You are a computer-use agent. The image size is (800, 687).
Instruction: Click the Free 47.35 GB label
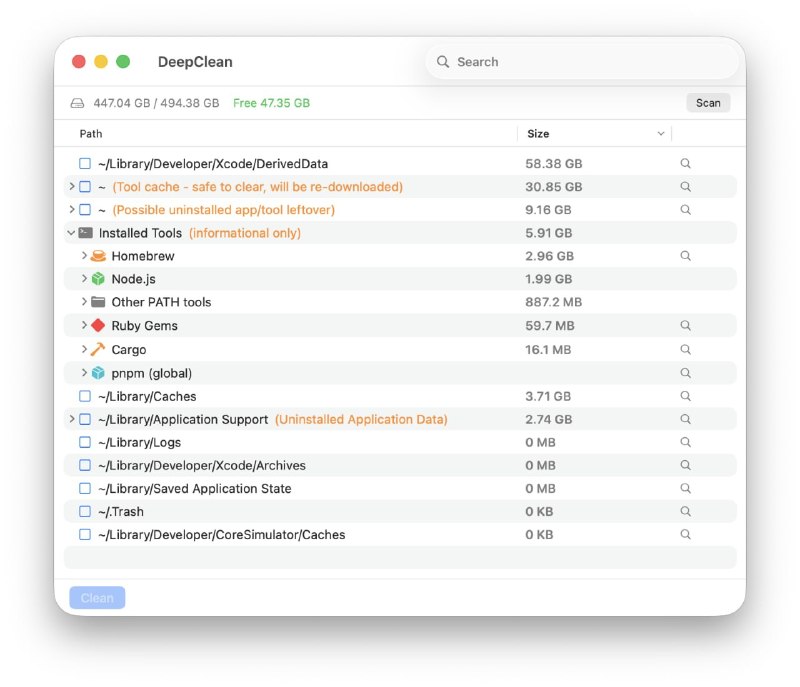[x=271, y=103]
